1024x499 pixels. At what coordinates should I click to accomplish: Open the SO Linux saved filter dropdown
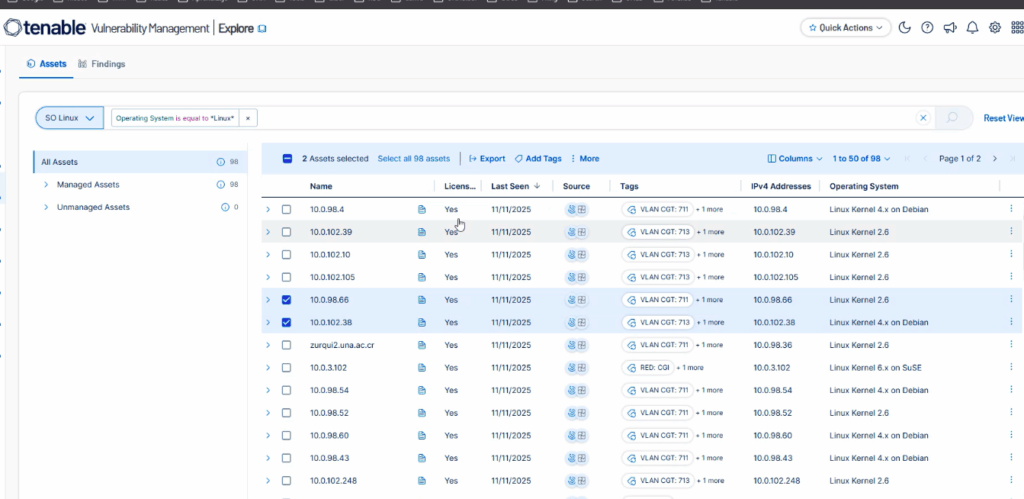pos(70,118)
